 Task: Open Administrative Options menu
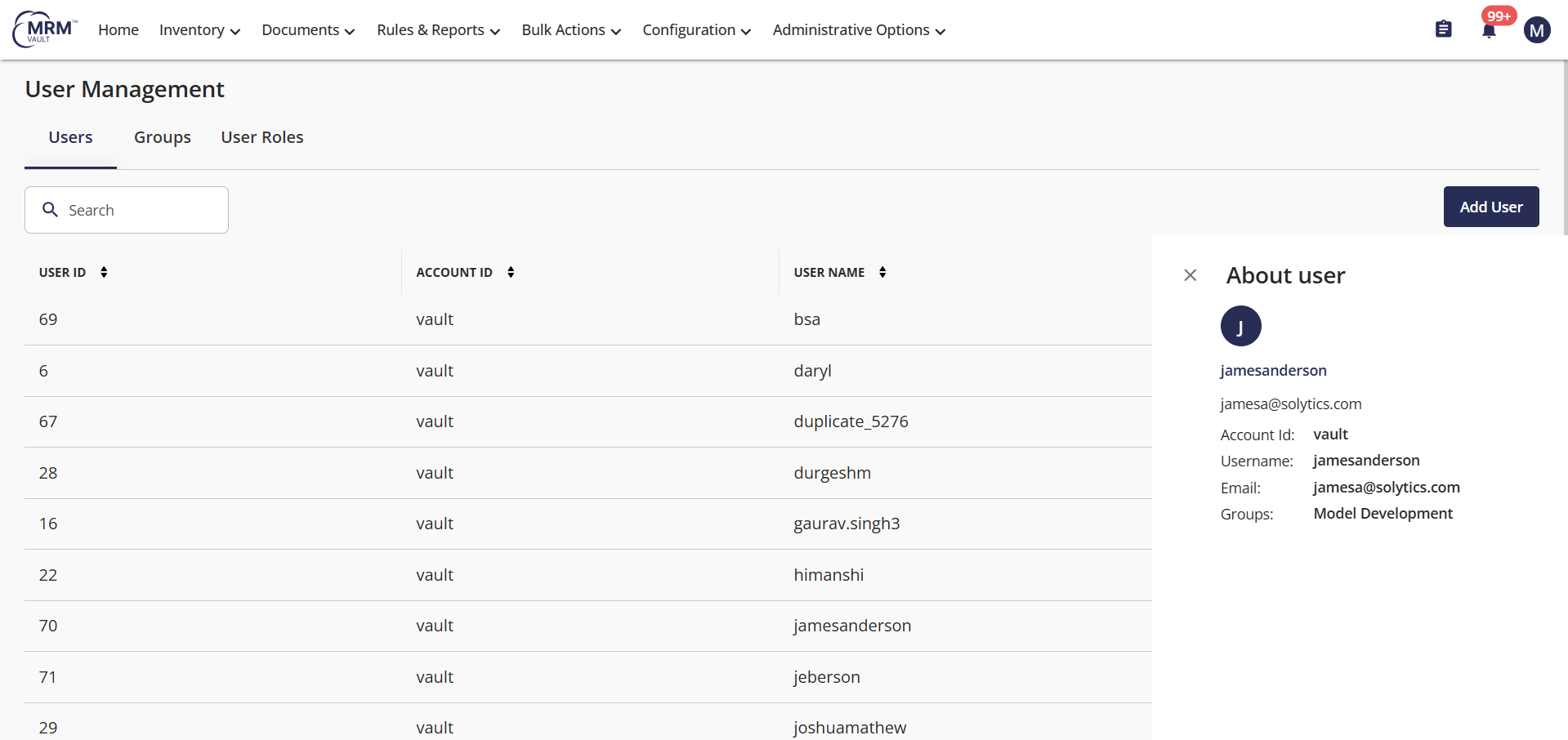[x=859, y=30]
